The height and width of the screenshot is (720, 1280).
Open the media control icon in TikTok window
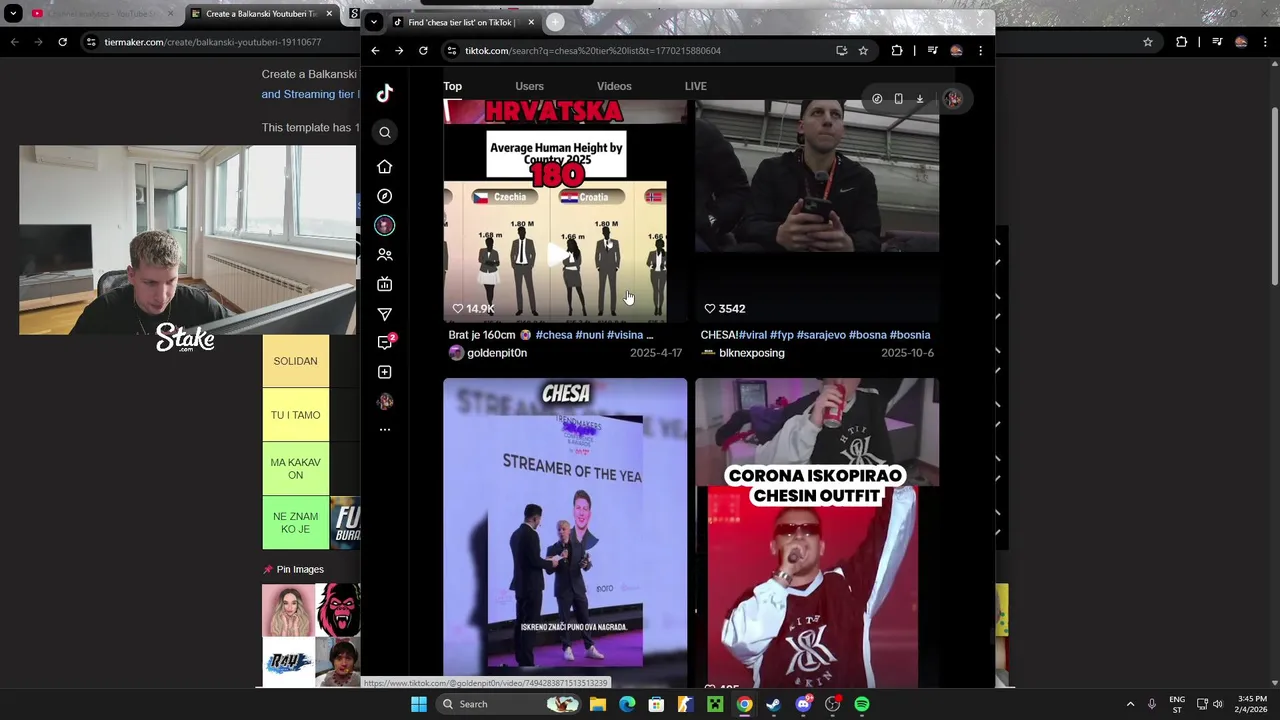[x=932, y=51]
